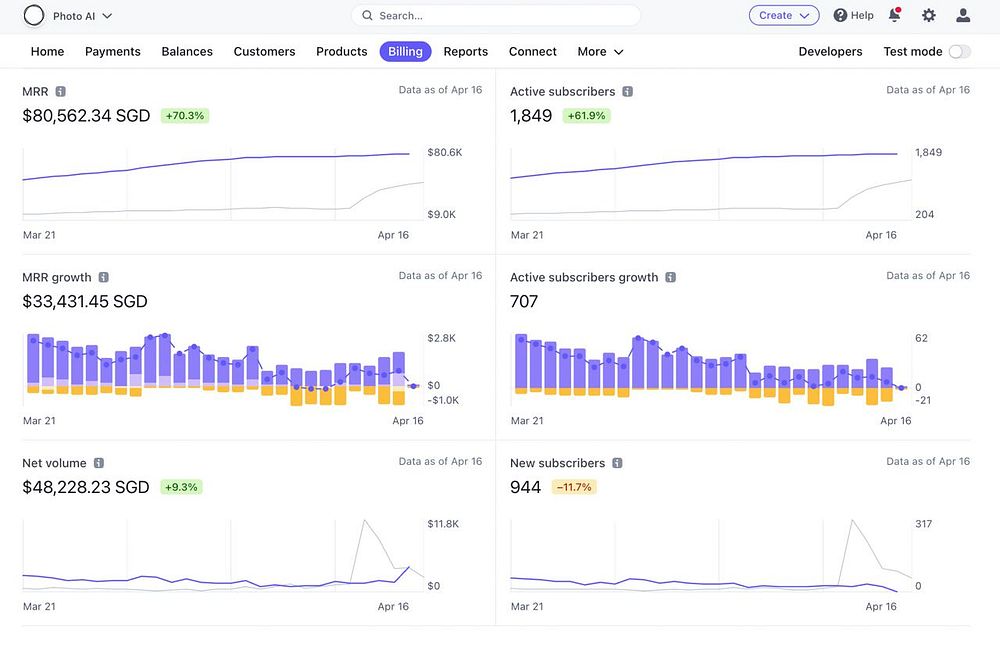Click the +9.3% net volume badge
Image resolution: width=1000 pixels, height=647 pixels.
click(181, 487)
